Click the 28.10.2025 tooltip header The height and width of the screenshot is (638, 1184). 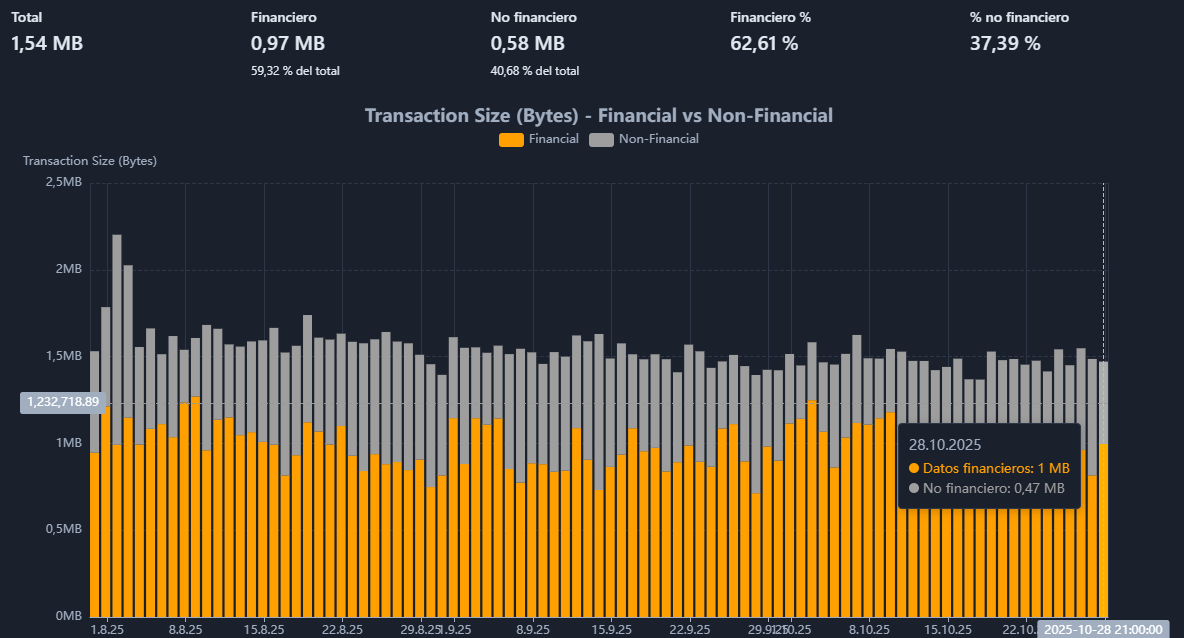click(941, 443)
